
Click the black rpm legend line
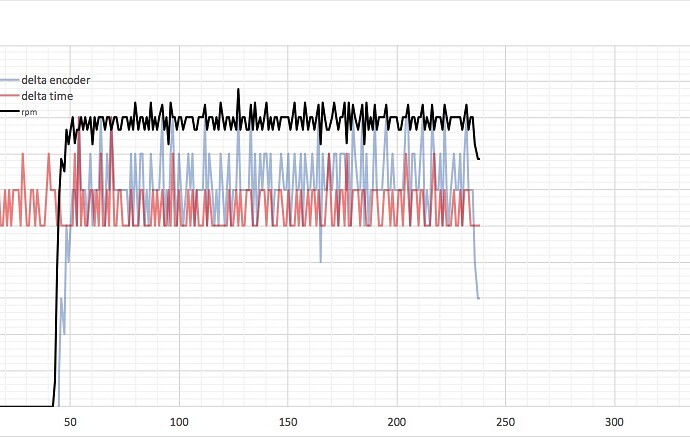[x=10, y=112]
